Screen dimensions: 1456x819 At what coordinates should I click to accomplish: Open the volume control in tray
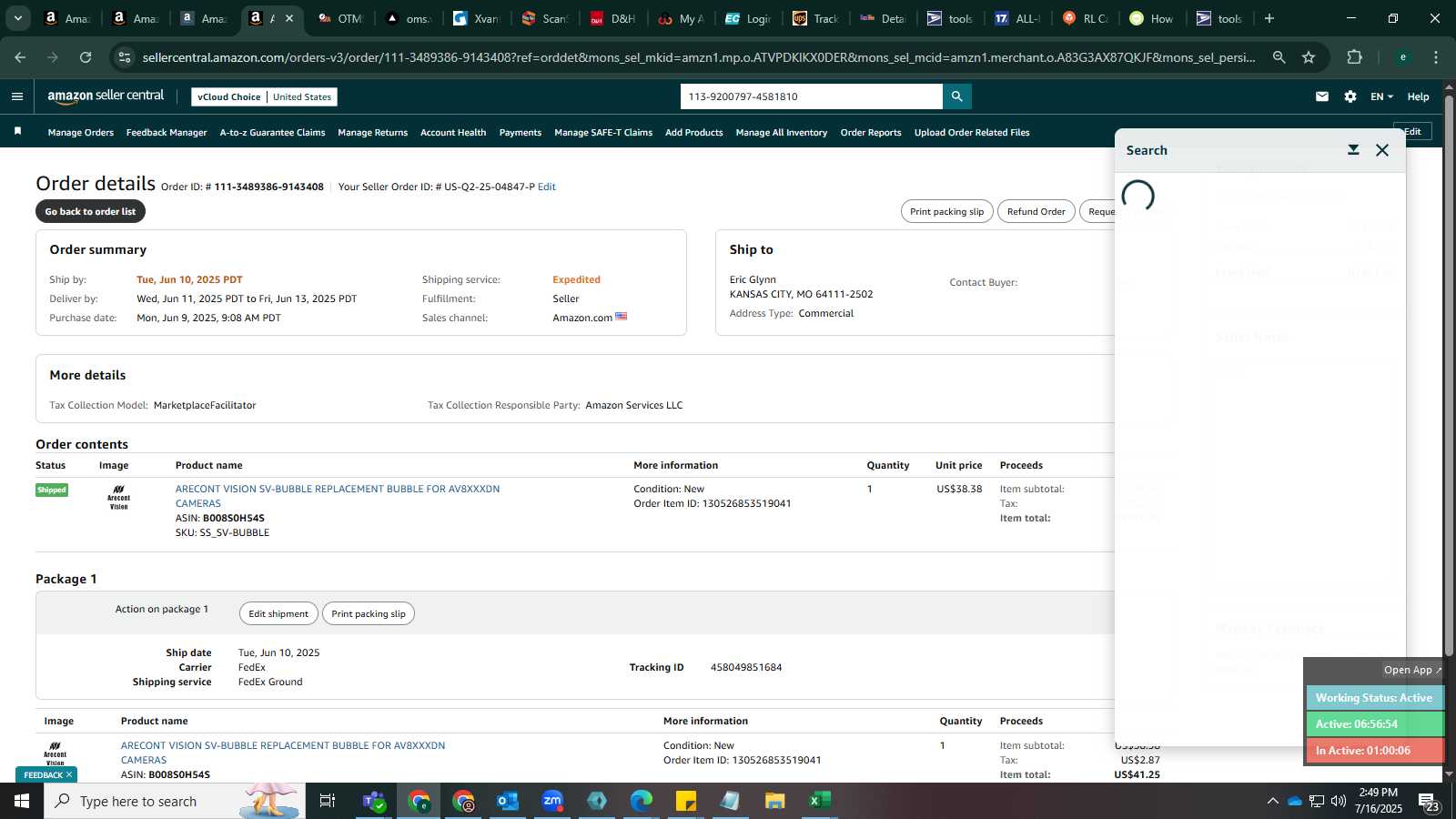[1339, 801]
